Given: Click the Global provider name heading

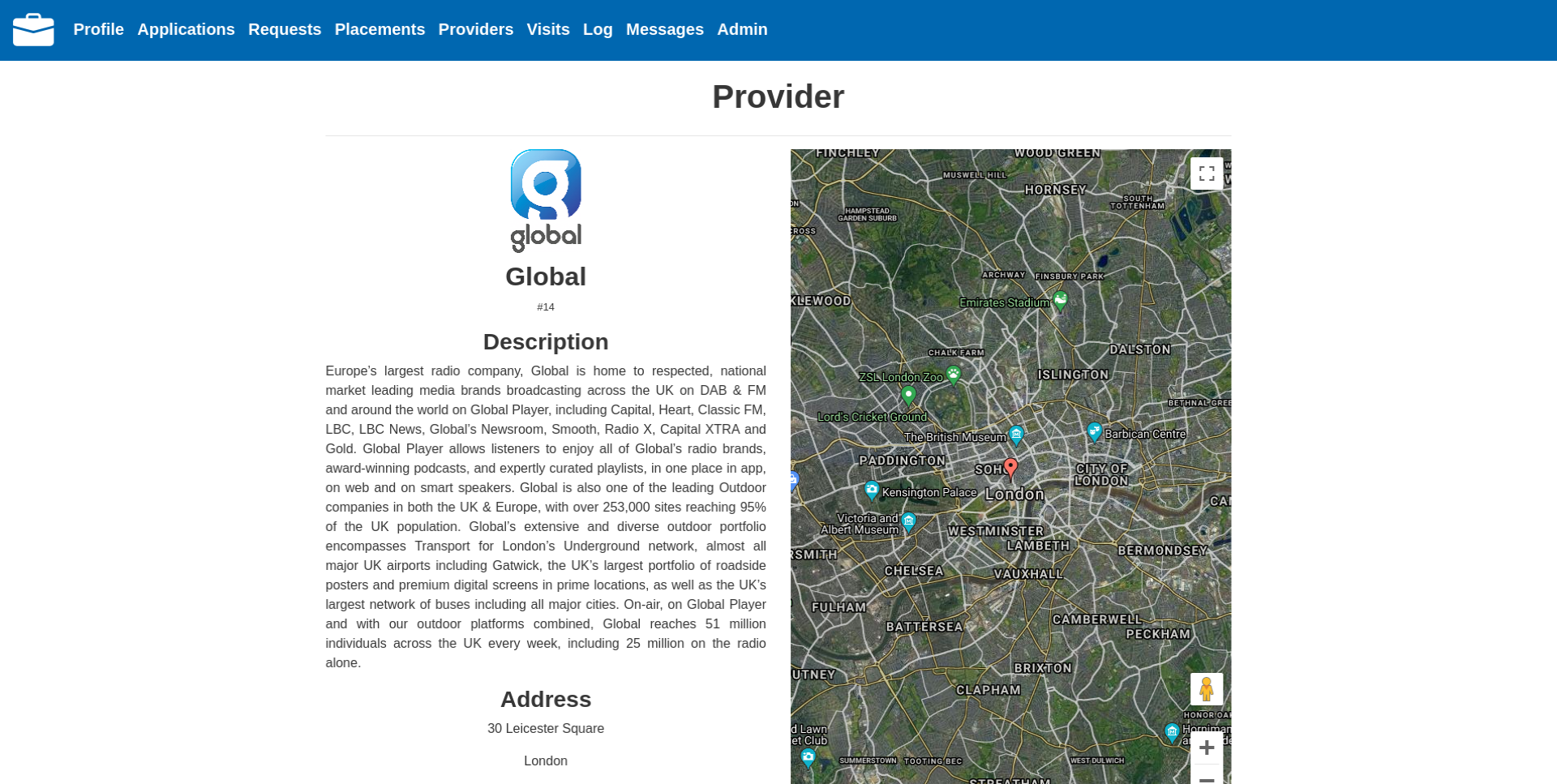Looking at the screenshot, I should point(546,276).
